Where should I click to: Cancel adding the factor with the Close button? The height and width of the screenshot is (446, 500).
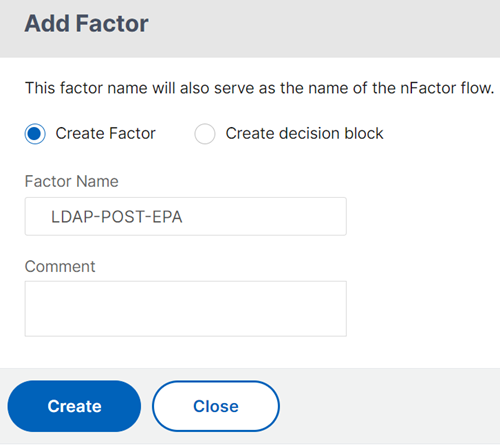216,406
